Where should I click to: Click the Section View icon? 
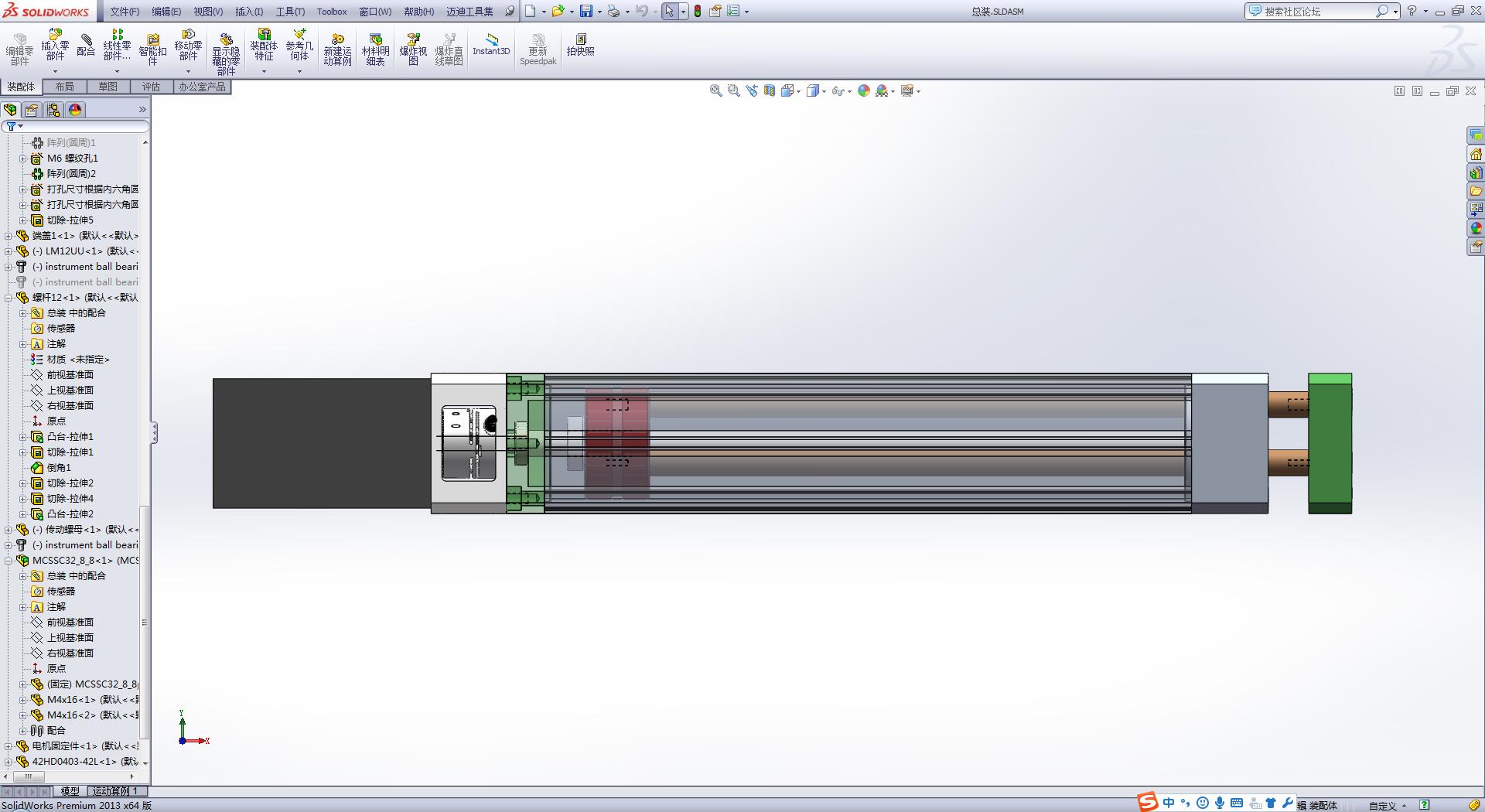pos(770,90)
